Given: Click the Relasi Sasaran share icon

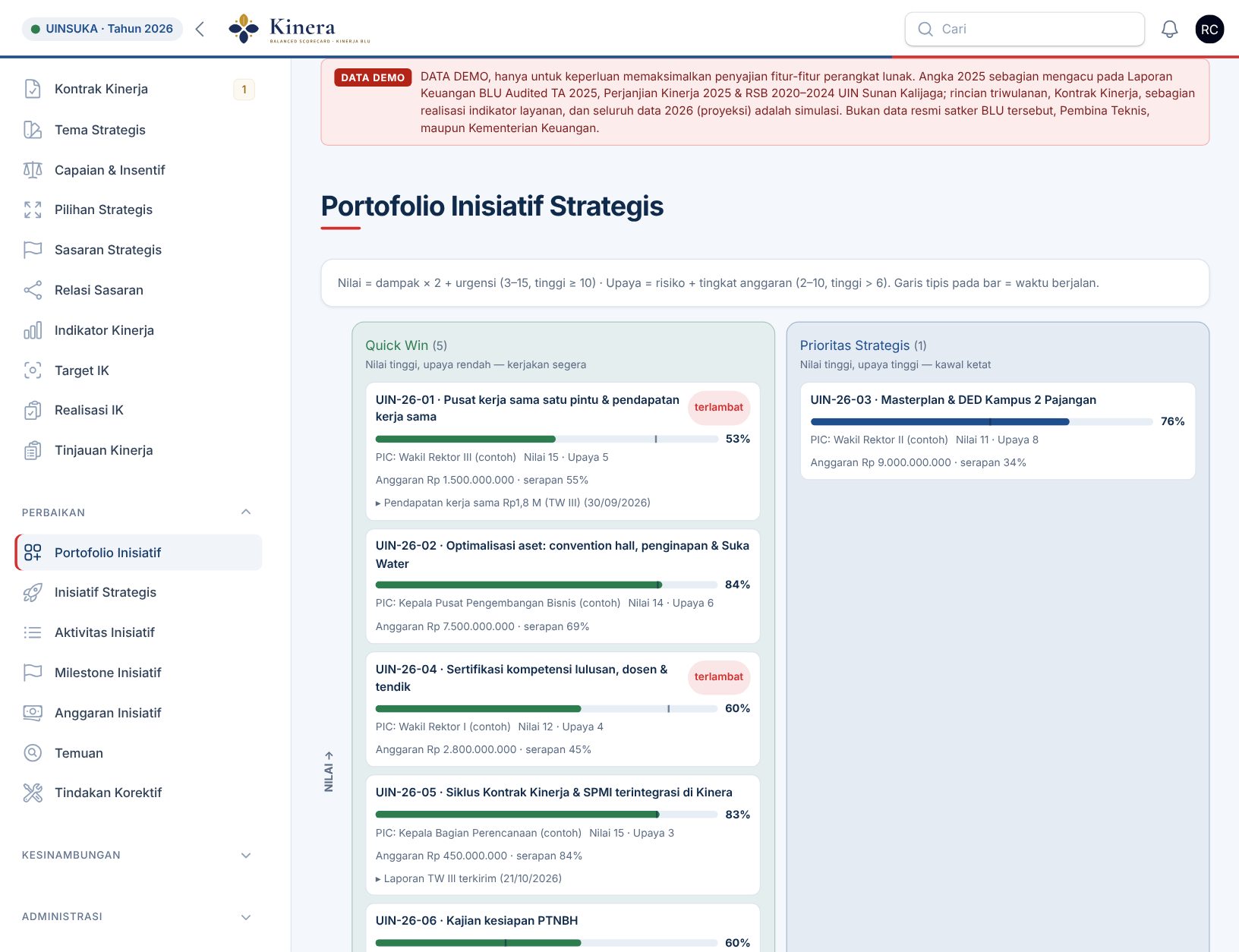Looking at the screenshot, I should 33,290.
